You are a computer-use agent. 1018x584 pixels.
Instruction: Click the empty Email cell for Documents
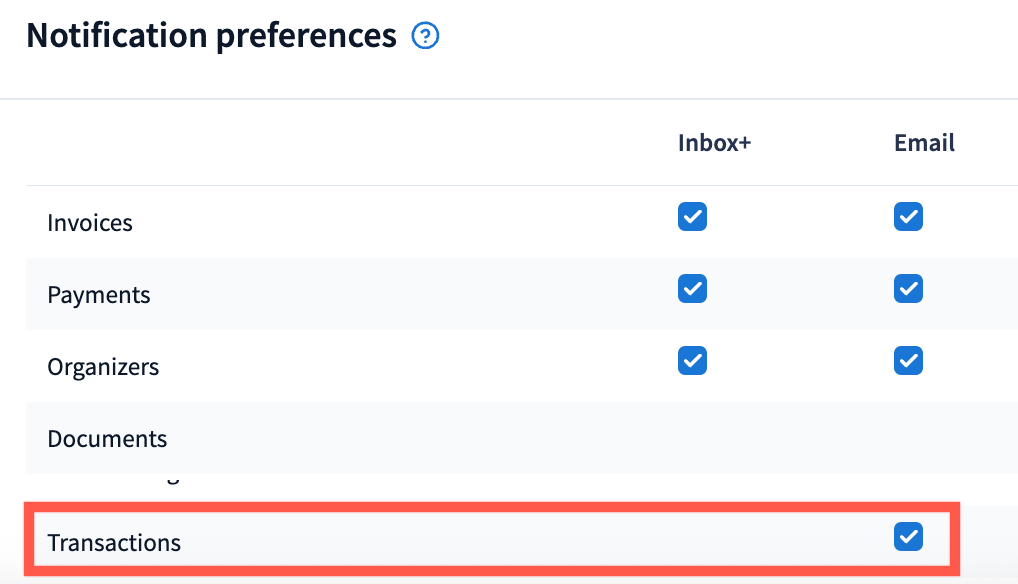pyautogui.click(x=908, y=439)
